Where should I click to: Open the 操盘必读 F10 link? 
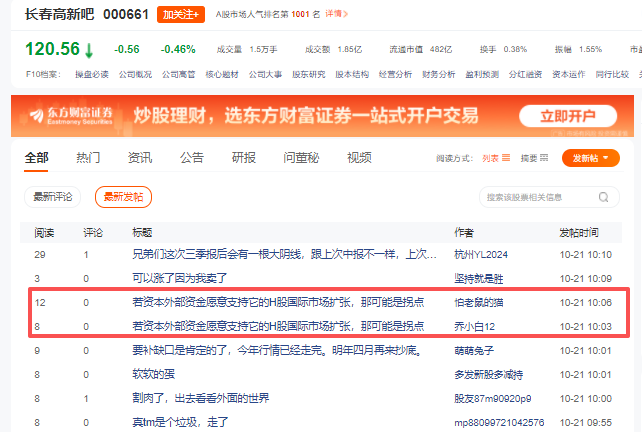[92, 75]
